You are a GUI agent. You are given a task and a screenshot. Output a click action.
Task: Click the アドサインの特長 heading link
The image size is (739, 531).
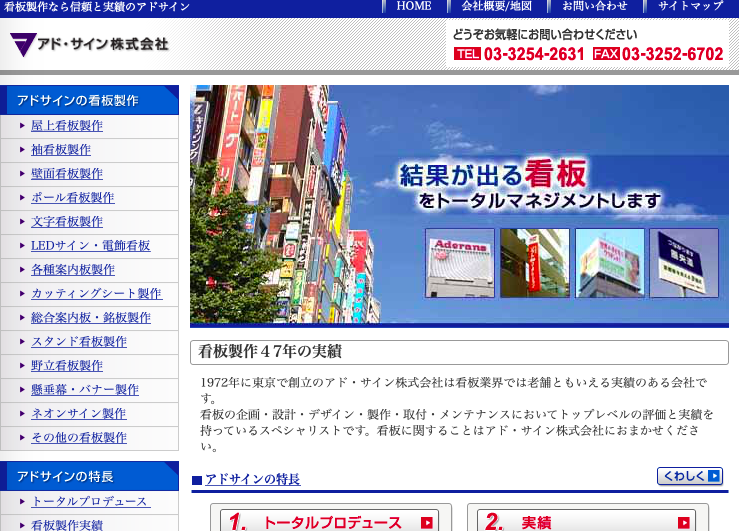pyautogui.click(x=253, y=480)
